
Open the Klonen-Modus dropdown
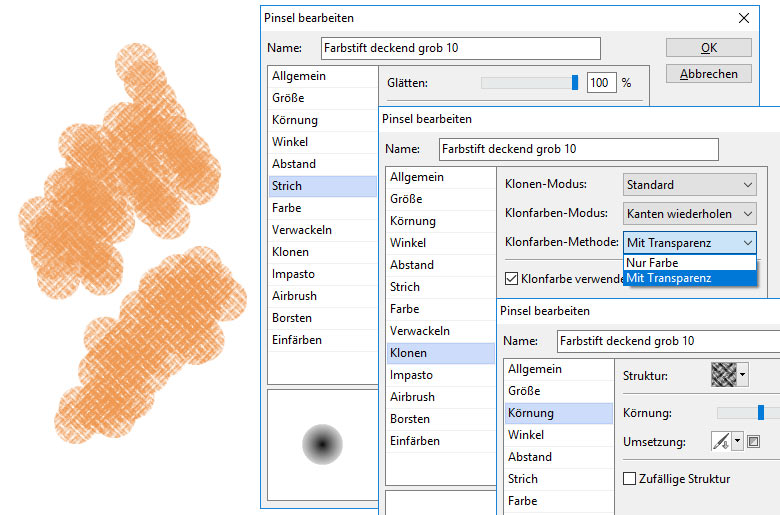(x=689, y=185)
